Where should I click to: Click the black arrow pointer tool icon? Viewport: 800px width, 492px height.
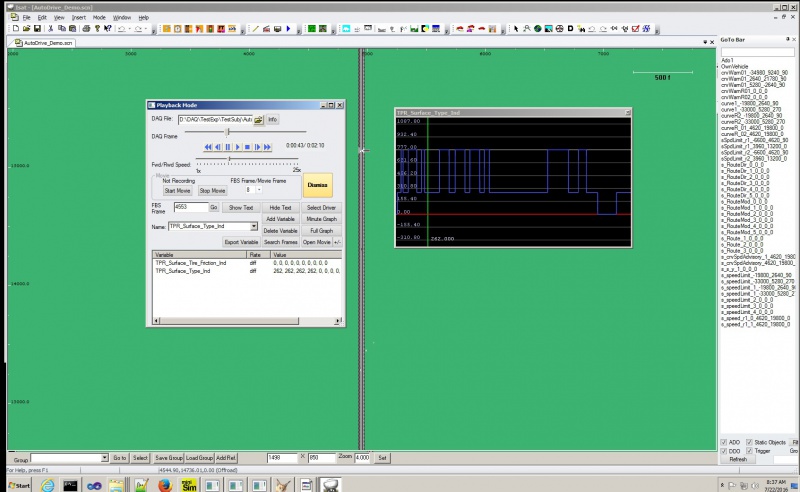point(516,29)
